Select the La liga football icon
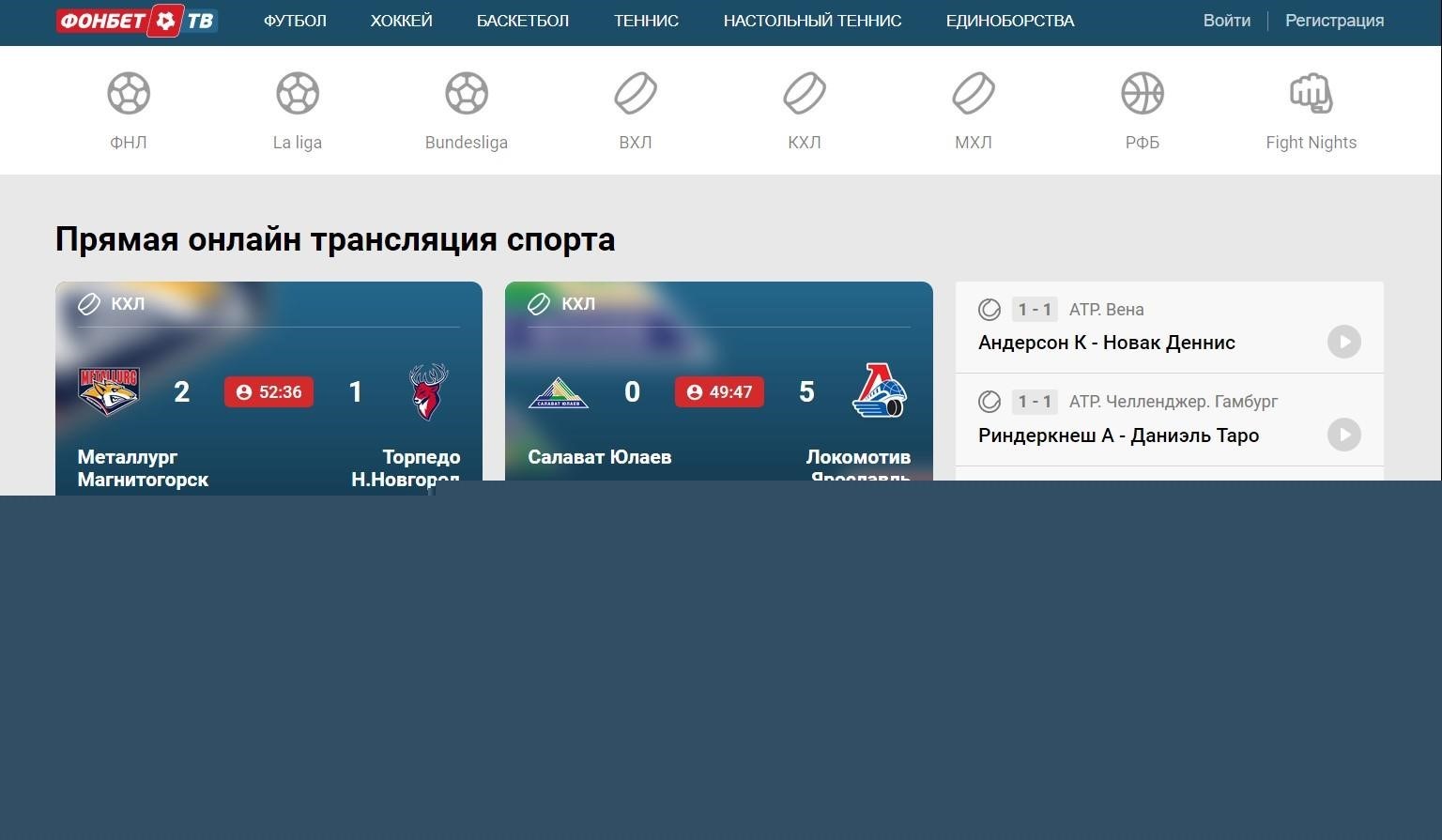 click(298, 93)
